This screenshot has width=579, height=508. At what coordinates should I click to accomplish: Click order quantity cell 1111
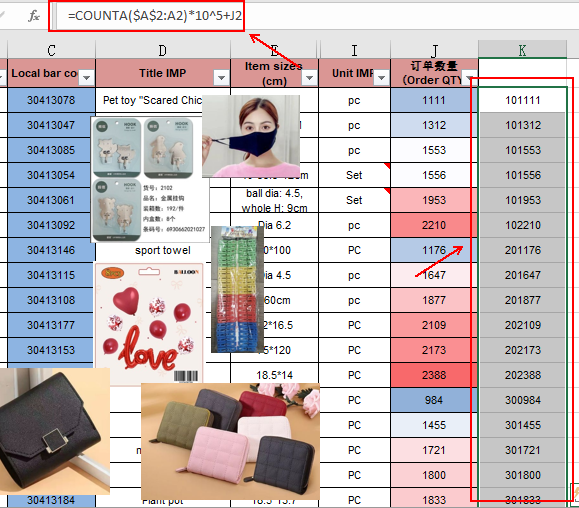click(x=434, y=100)
